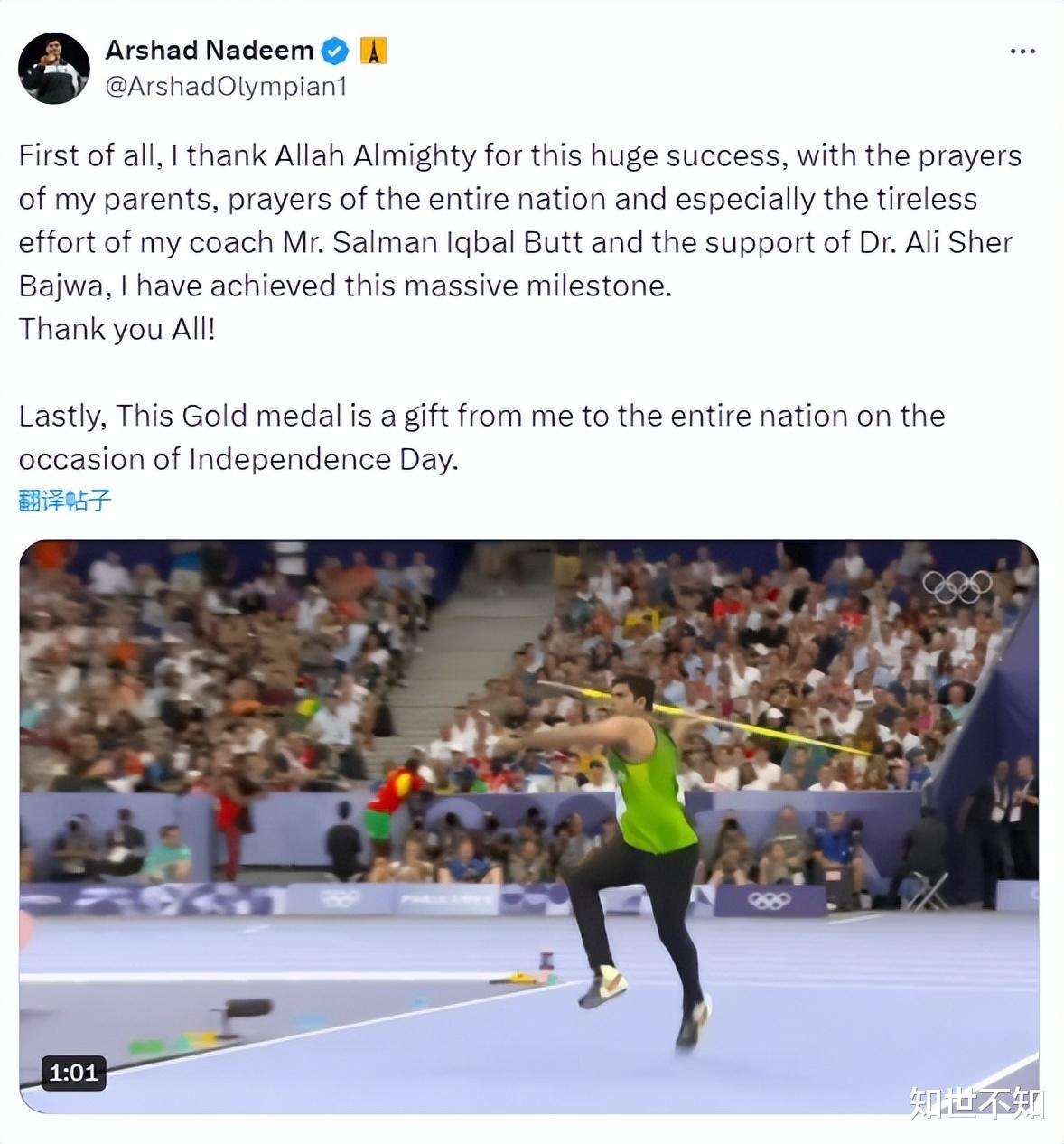The height and width of the screenshot is (1144, 1064).
Task: Click the Arshad Nadeem display name
Action: 210,50
